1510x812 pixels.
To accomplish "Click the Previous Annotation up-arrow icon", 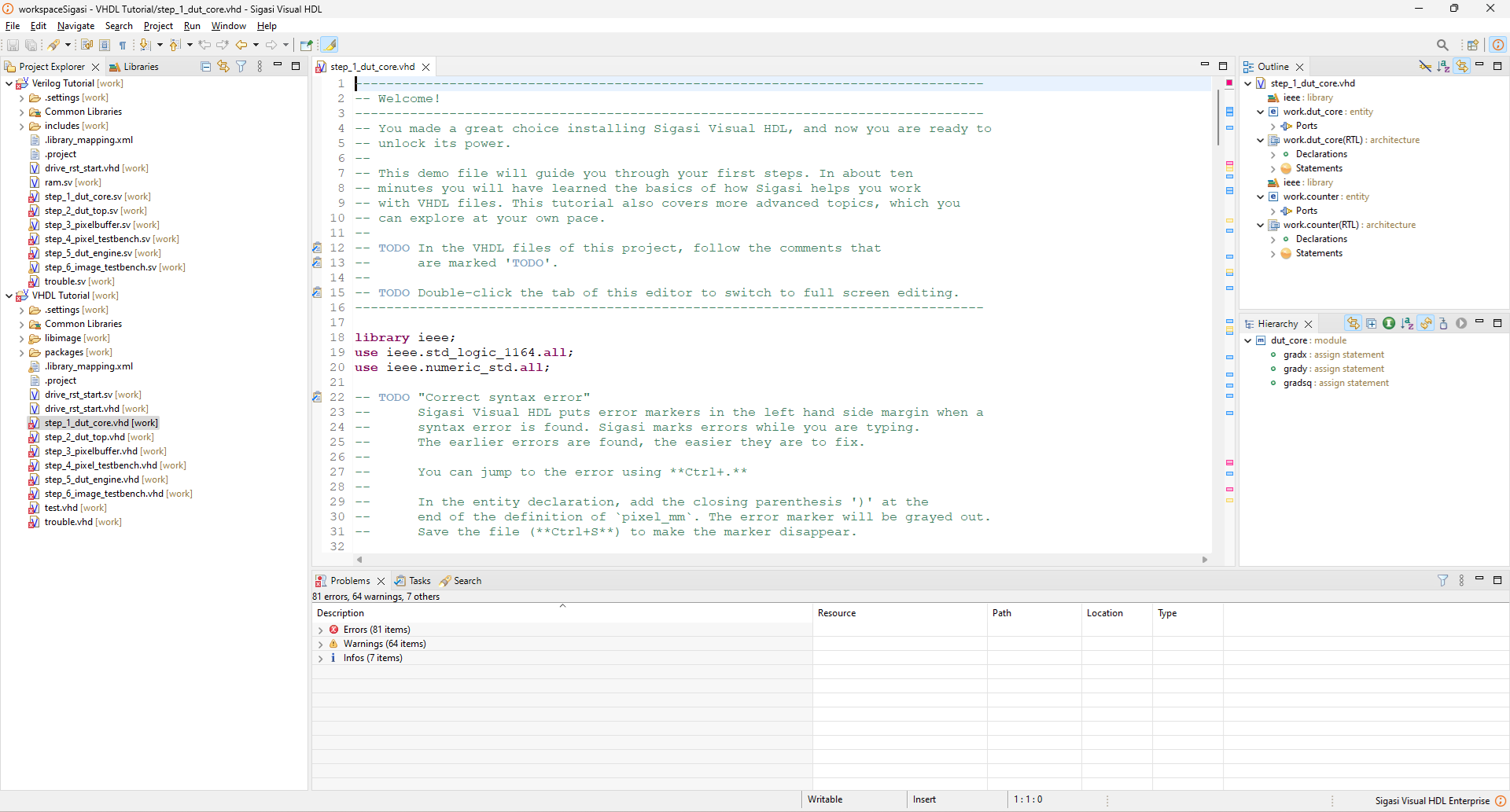I will click(x=175, y=46).
